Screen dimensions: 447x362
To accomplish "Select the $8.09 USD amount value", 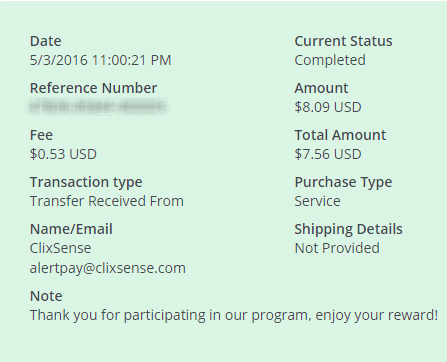I will [x=328, y=107].
